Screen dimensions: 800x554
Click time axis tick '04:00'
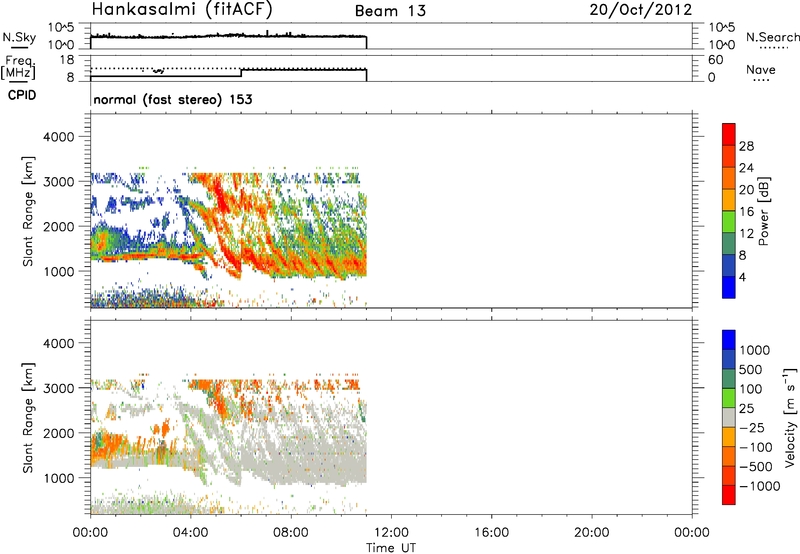[190, 533]
